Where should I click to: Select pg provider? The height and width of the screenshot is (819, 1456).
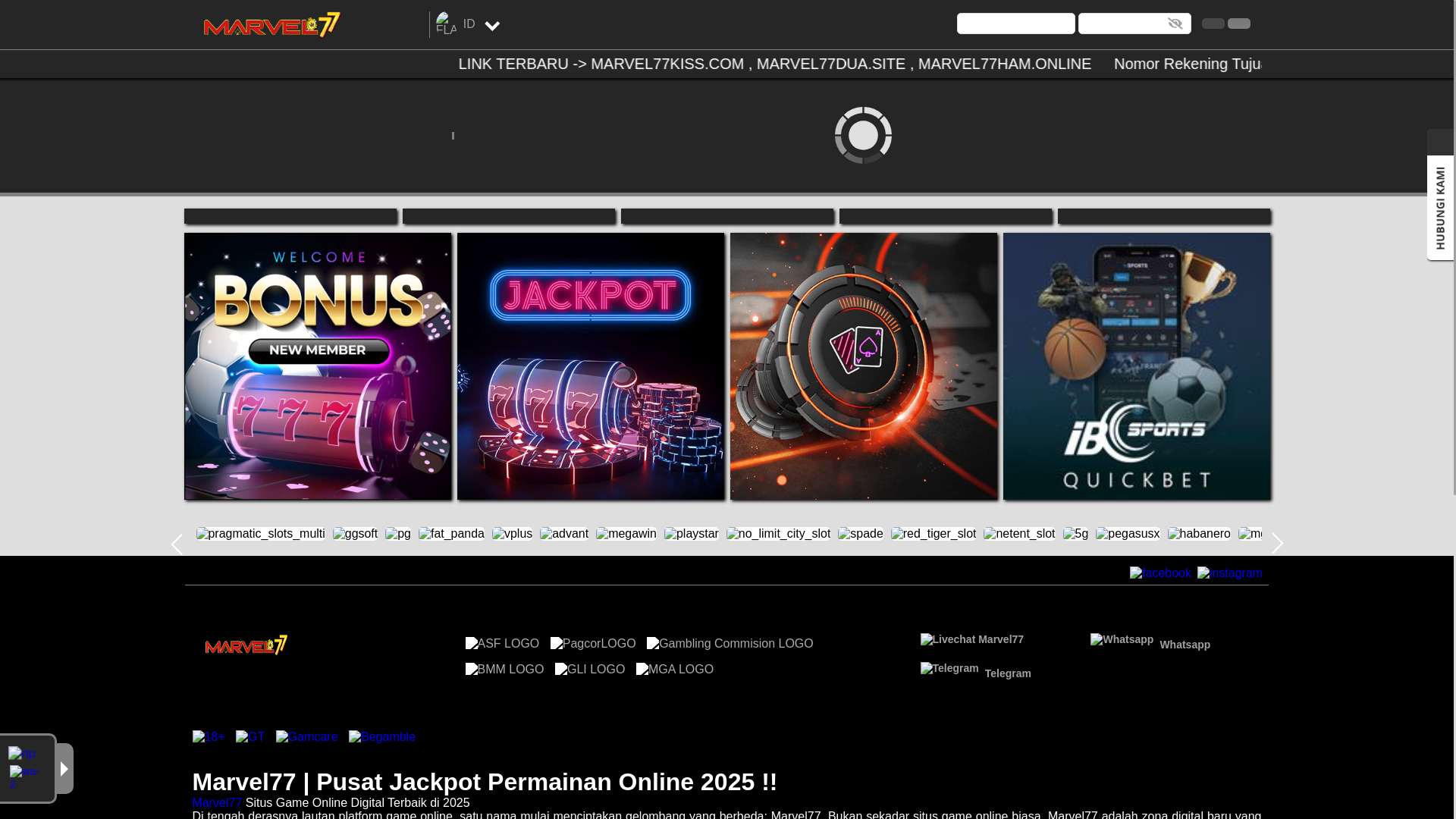(398, 534)
